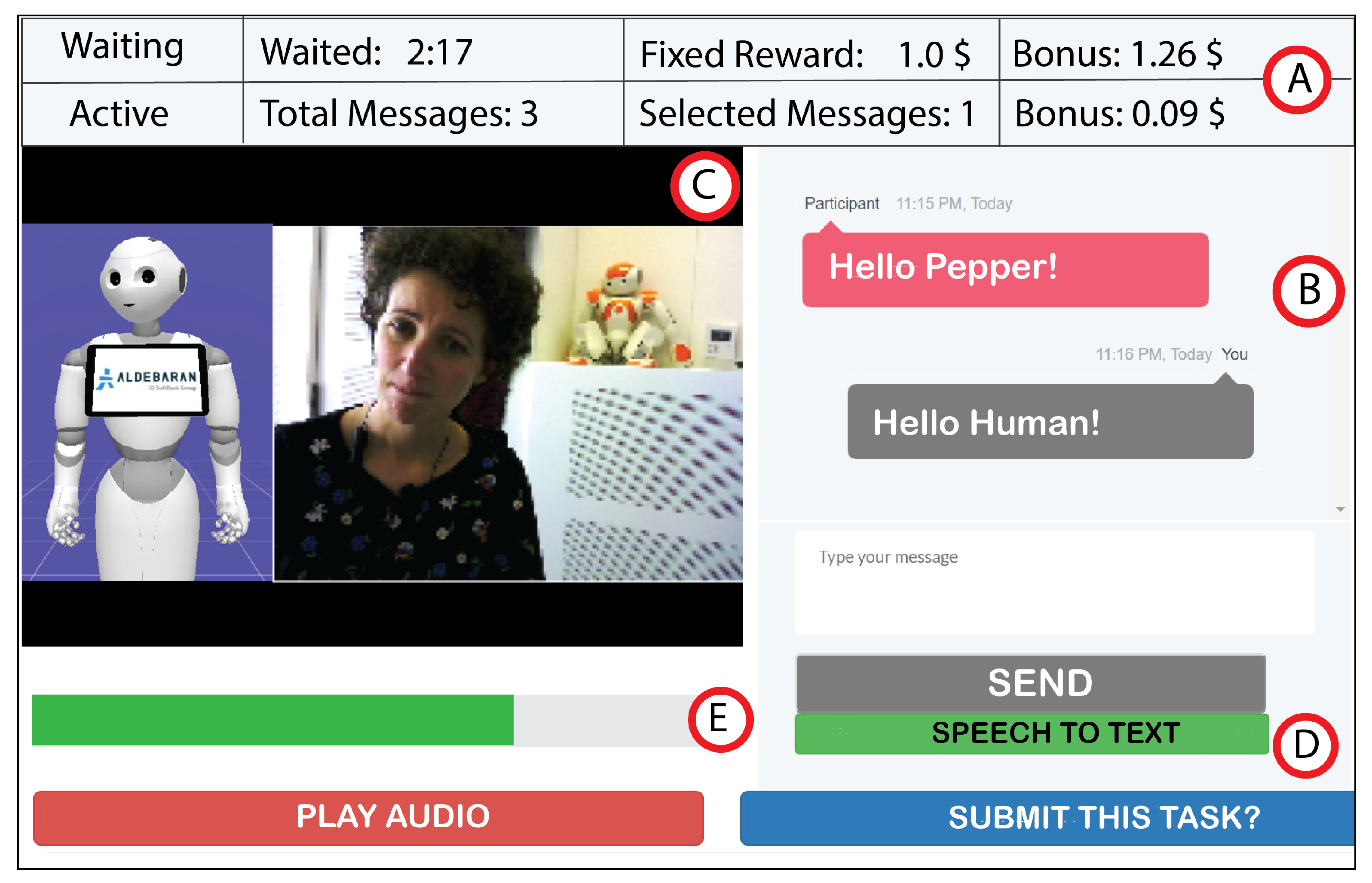This screenshot has width=1372, height=883.
Task: Click the circled B marker
Action: point(1308,291)
